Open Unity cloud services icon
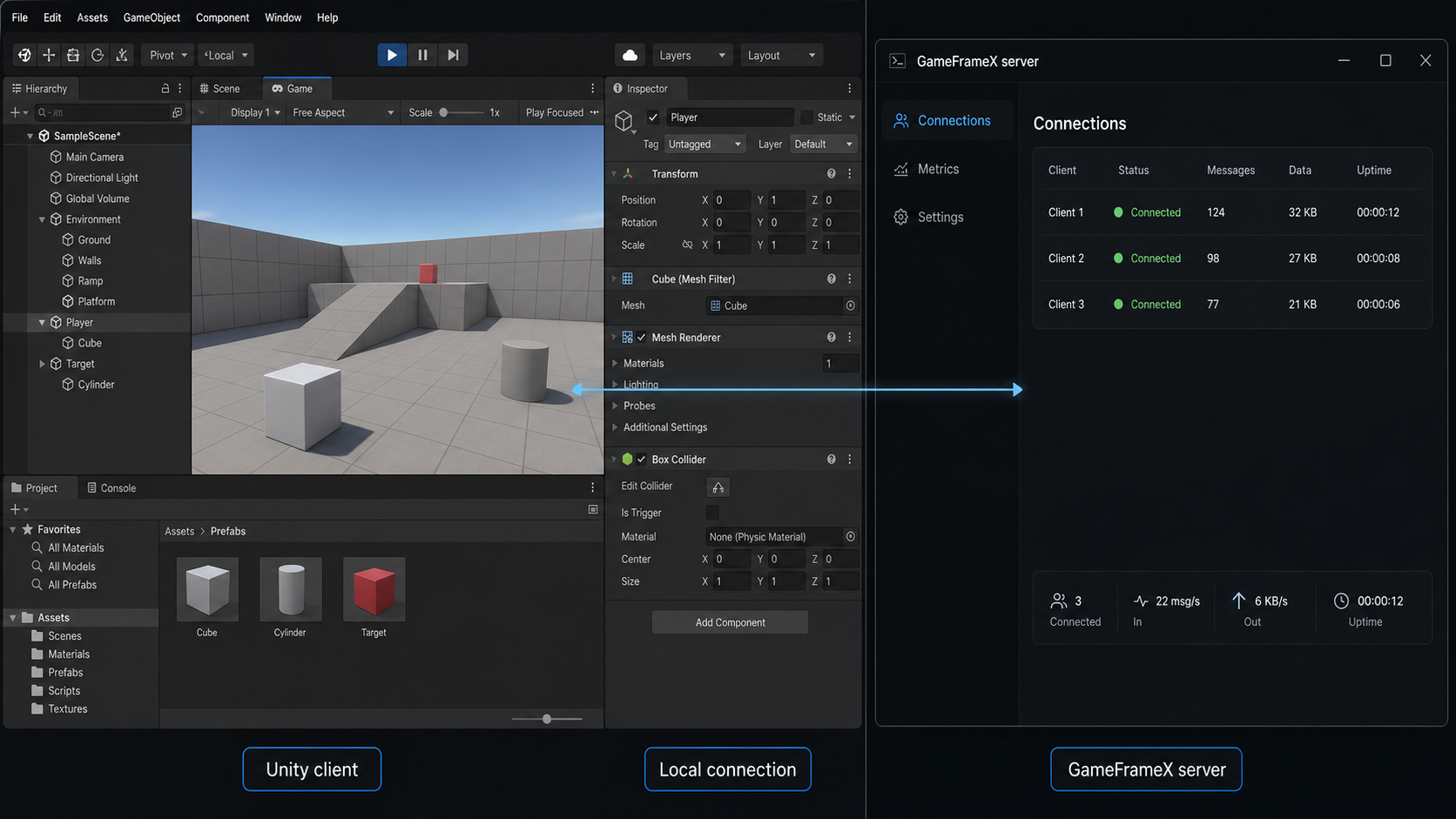 tap(630, 55)
